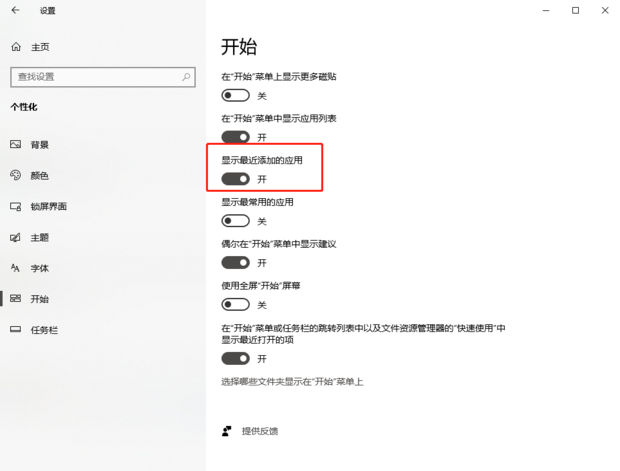Open the home icon 主页
Image resolution: width=620 pixels, height=471 pixels.
pyautogui.click(x=16, y=47)
